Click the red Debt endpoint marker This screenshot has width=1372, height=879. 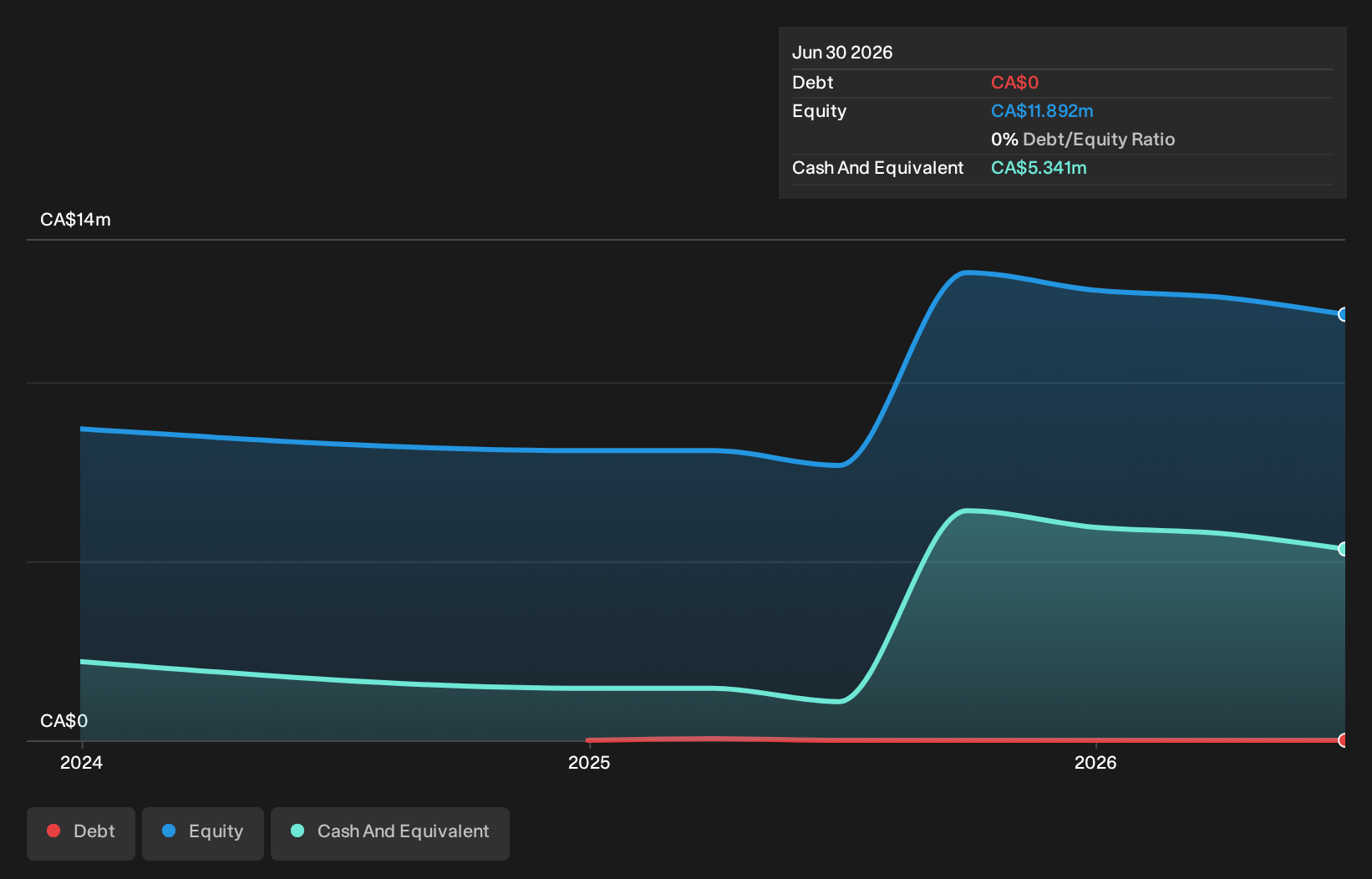1343,740
